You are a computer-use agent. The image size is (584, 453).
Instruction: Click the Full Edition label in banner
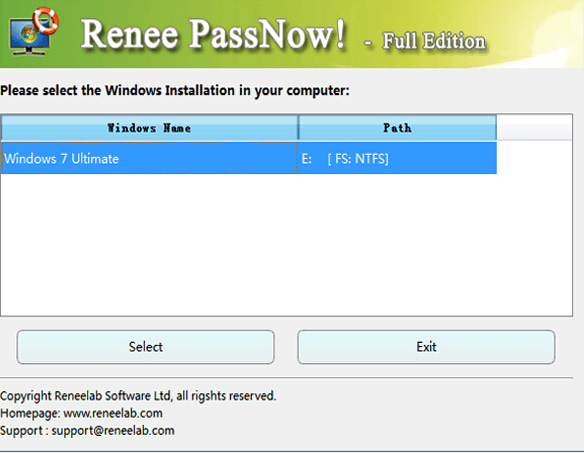pos(434,41)
